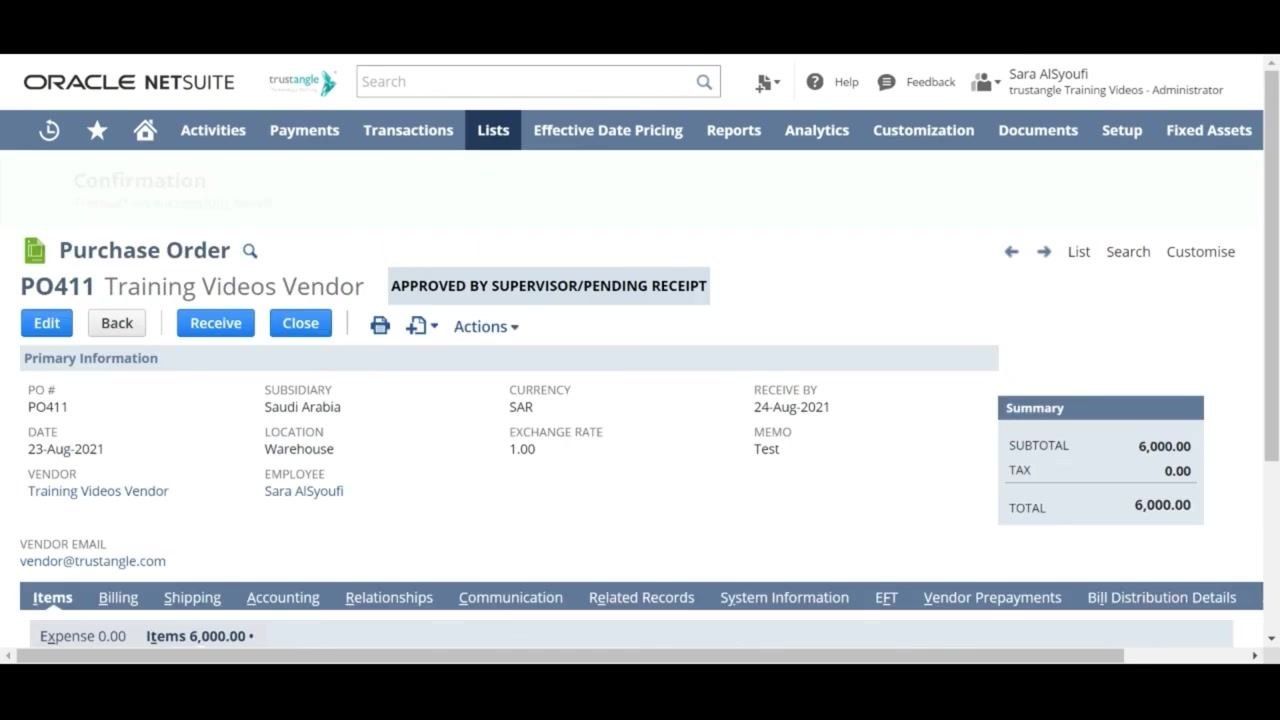This screenshot has width=1280, height=720.
Task: Open the Activities menu
Action: coord(213,130)
